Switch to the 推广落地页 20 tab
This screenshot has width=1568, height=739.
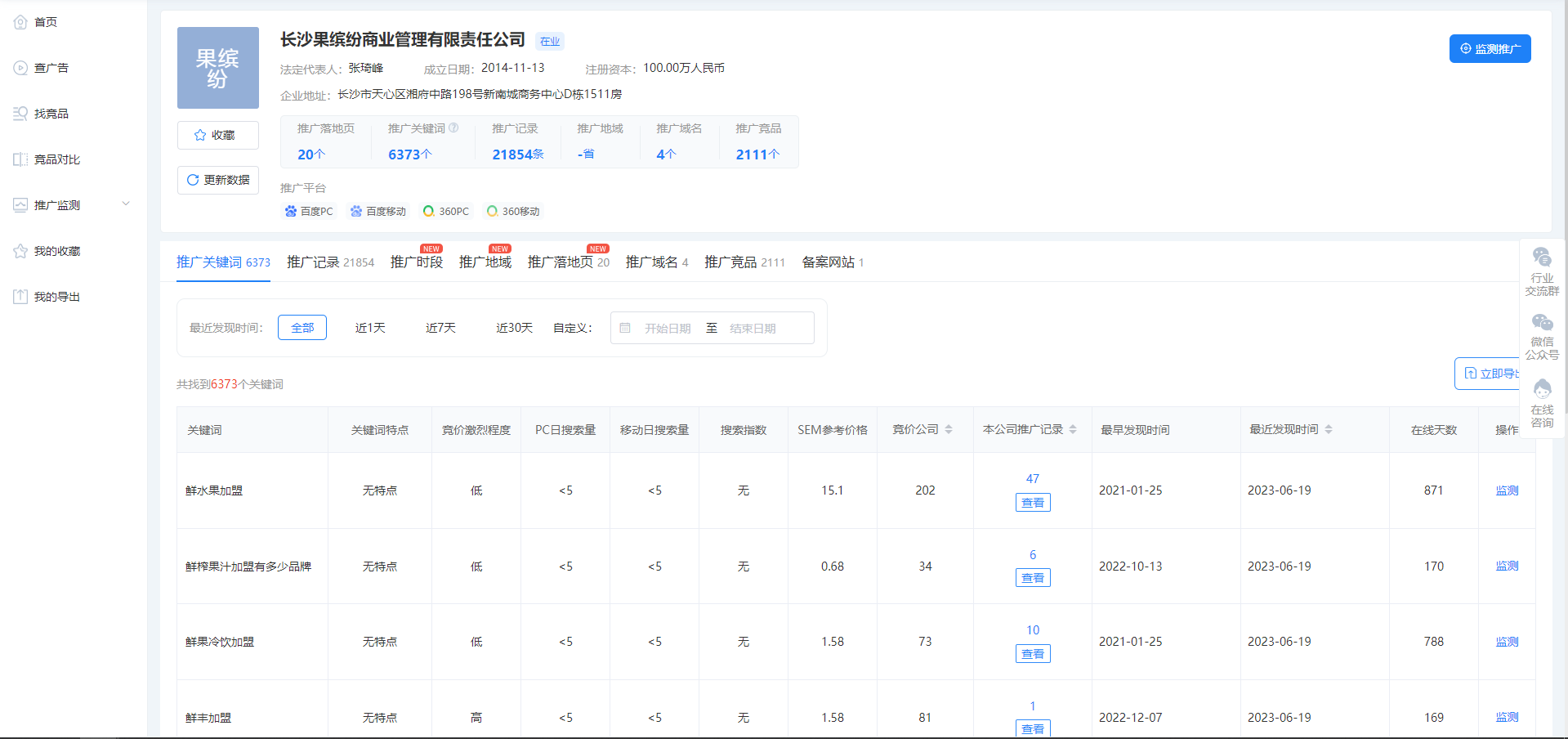pos(569,262)
